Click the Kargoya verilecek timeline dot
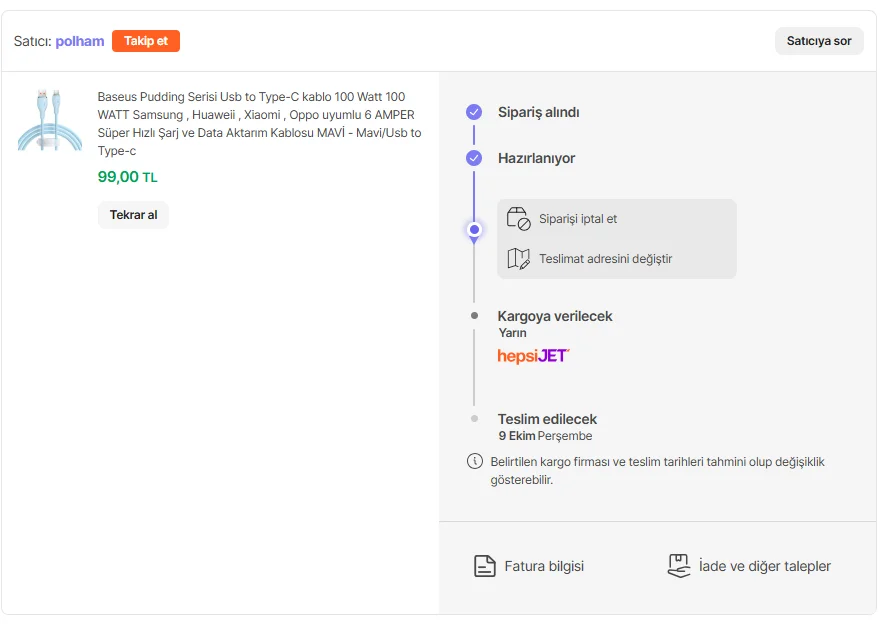This screenshot has height=626, width=888. (474, 316)
